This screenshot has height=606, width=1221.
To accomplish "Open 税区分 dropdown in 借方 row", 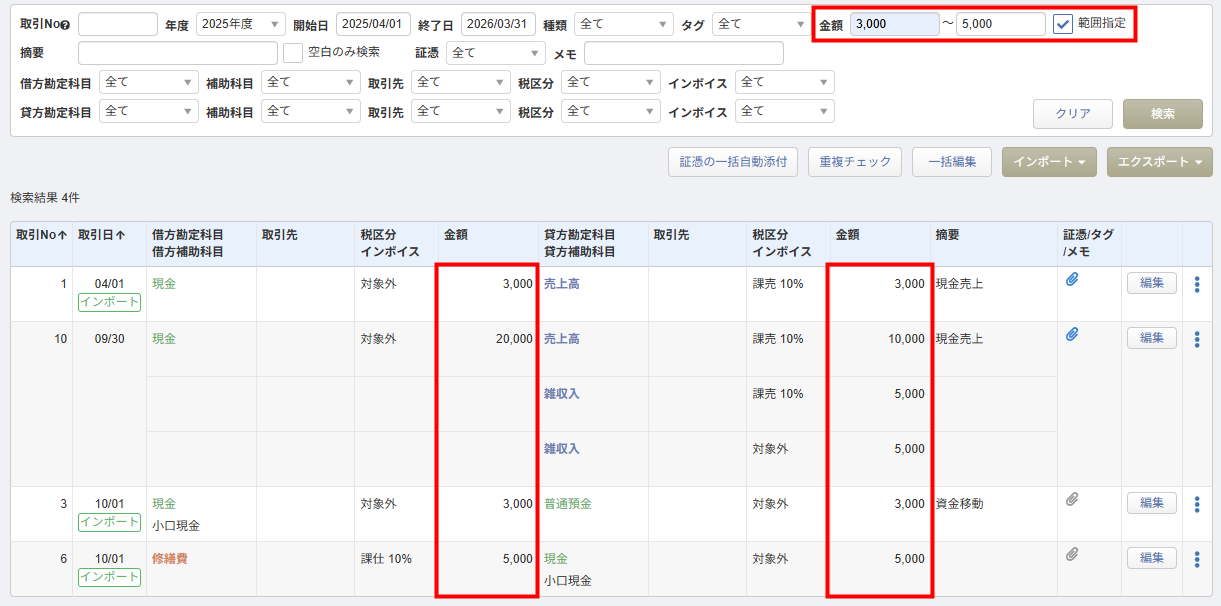I will click(611, 82).
